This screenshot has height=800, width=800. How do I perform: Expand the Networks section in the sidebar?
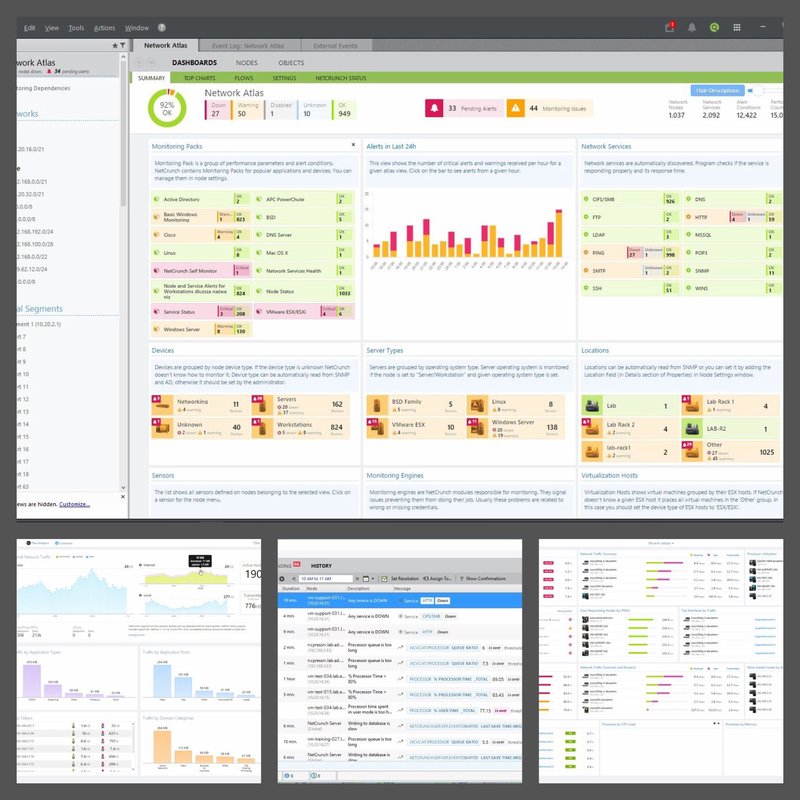[28, 113]
